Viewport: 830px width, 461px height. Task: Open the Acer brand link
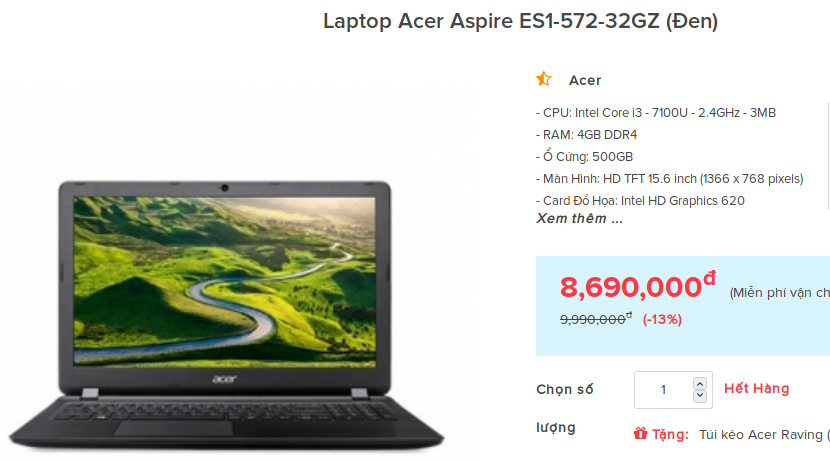point(585,80)
